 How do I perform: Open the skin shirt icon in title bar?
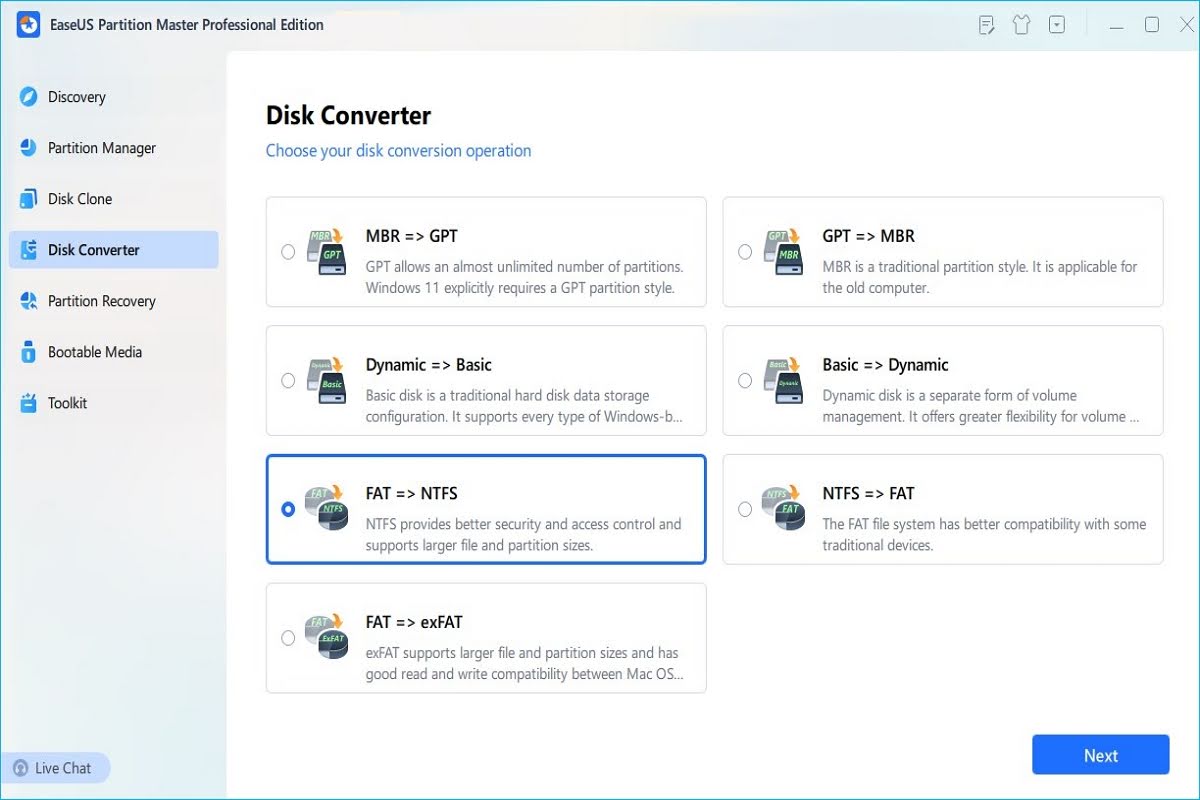1021,25
